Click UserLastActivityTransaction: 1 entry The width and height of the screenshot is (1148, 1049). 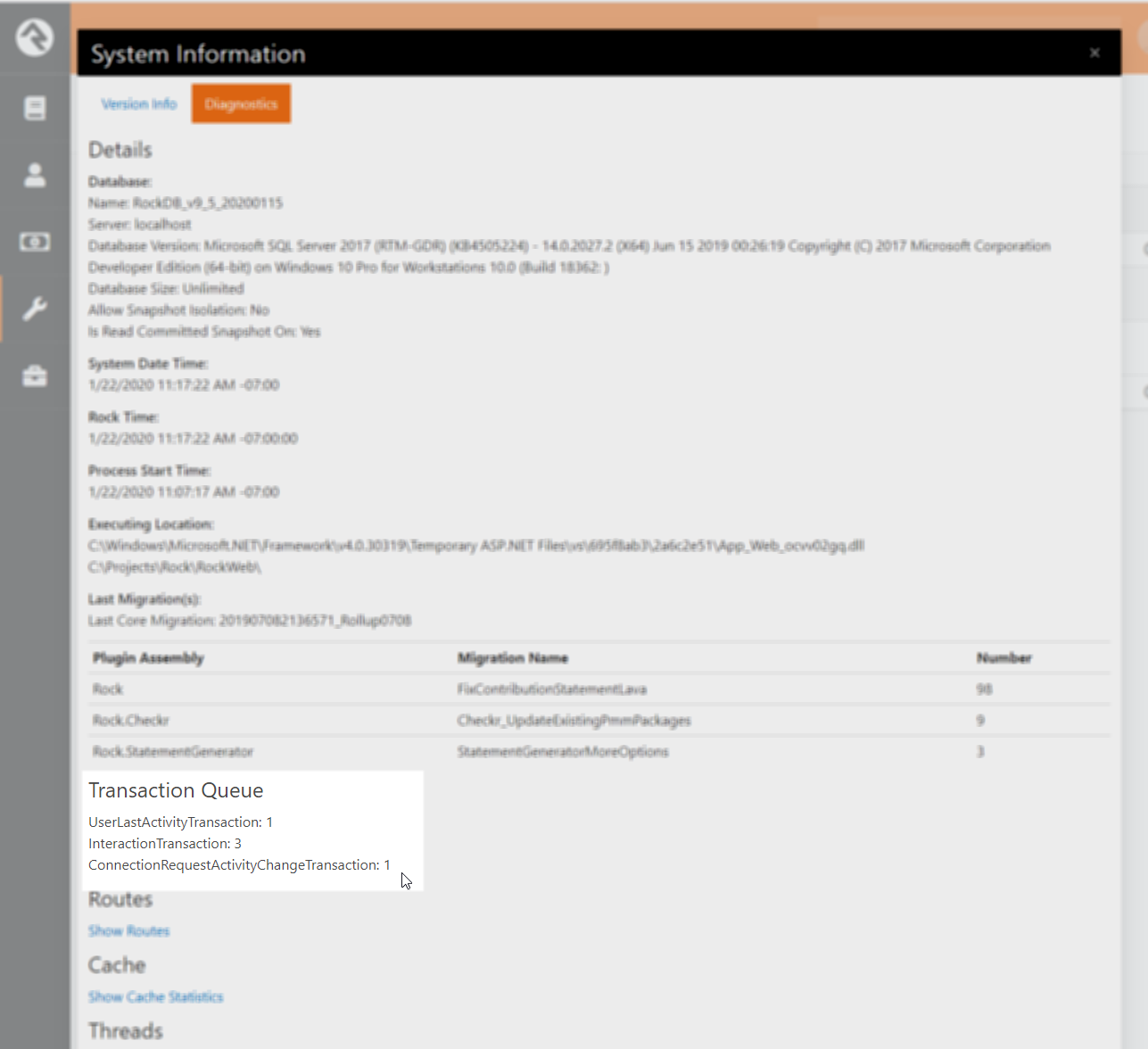(180, 822)
